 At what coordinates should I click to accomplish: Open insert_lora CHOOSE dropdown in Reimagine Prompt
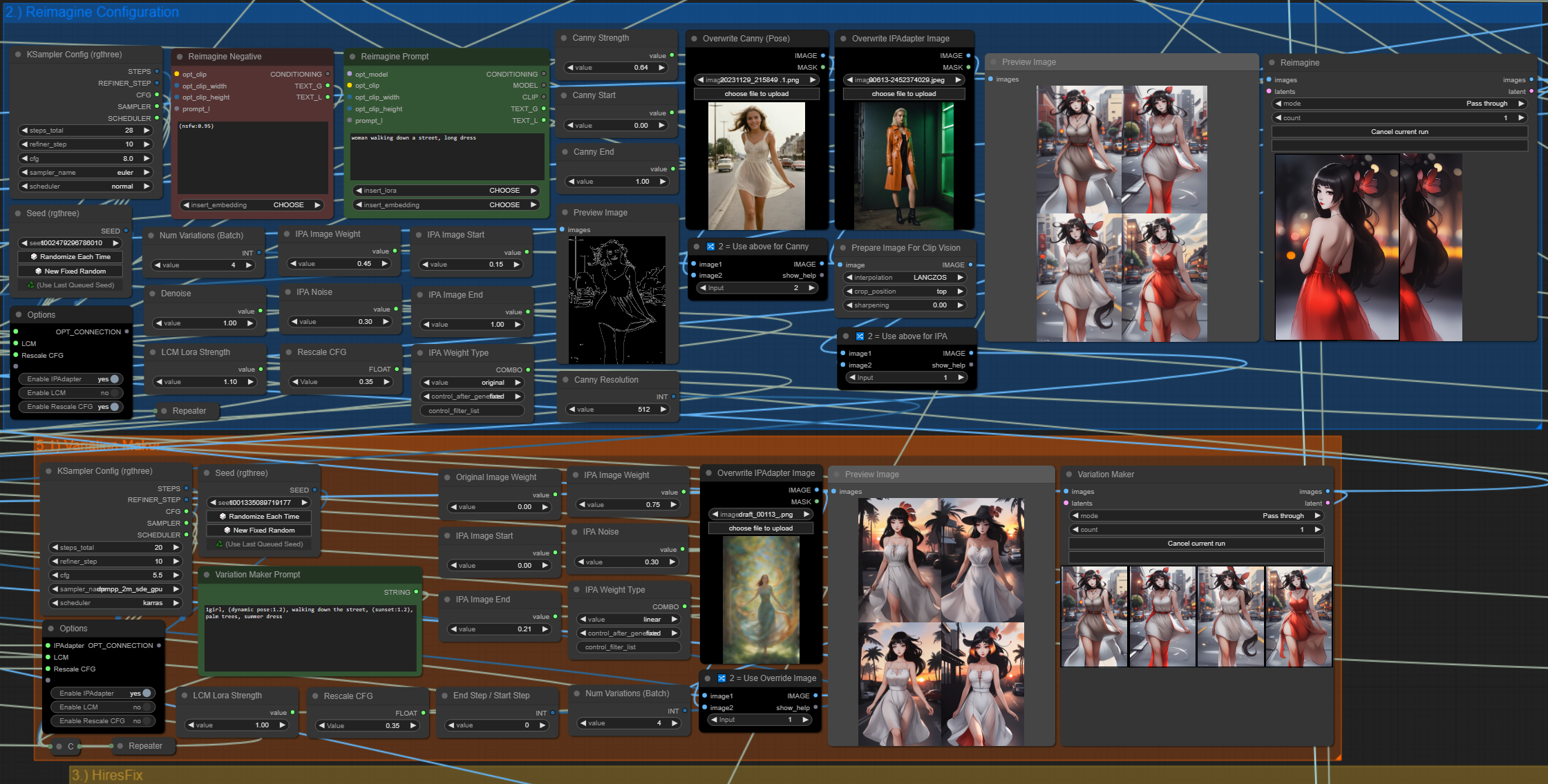[446, 191]
